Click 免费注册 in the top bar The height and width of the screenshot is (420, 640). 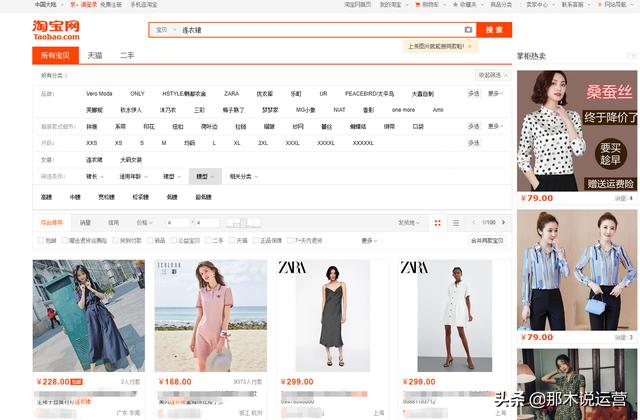(x=111, y=5)
